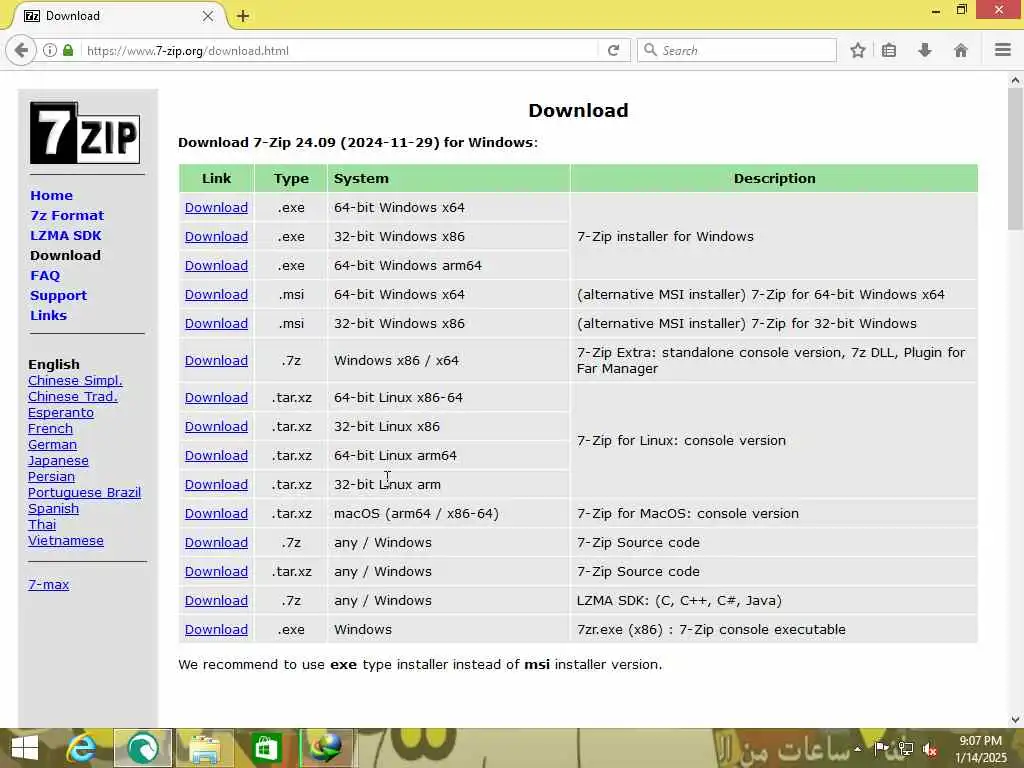
Task: Click the URL address field
Action: click(340, 50)
